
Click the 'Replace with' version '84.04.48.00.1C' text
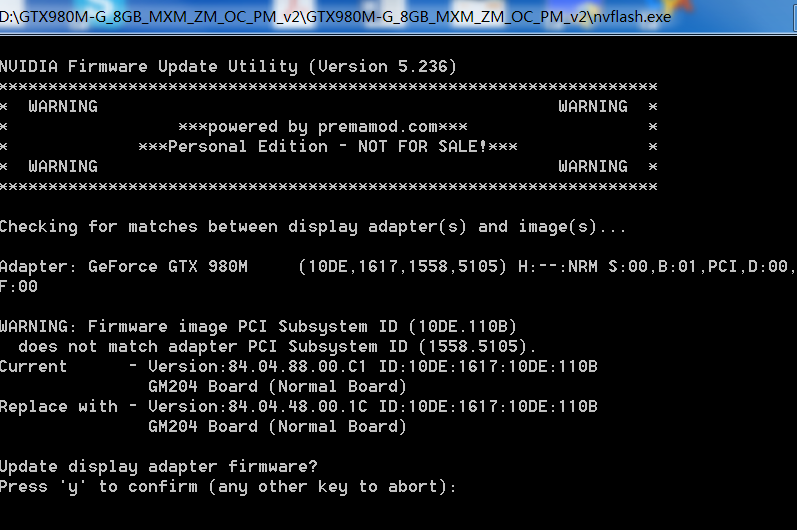tap(297, 407)
